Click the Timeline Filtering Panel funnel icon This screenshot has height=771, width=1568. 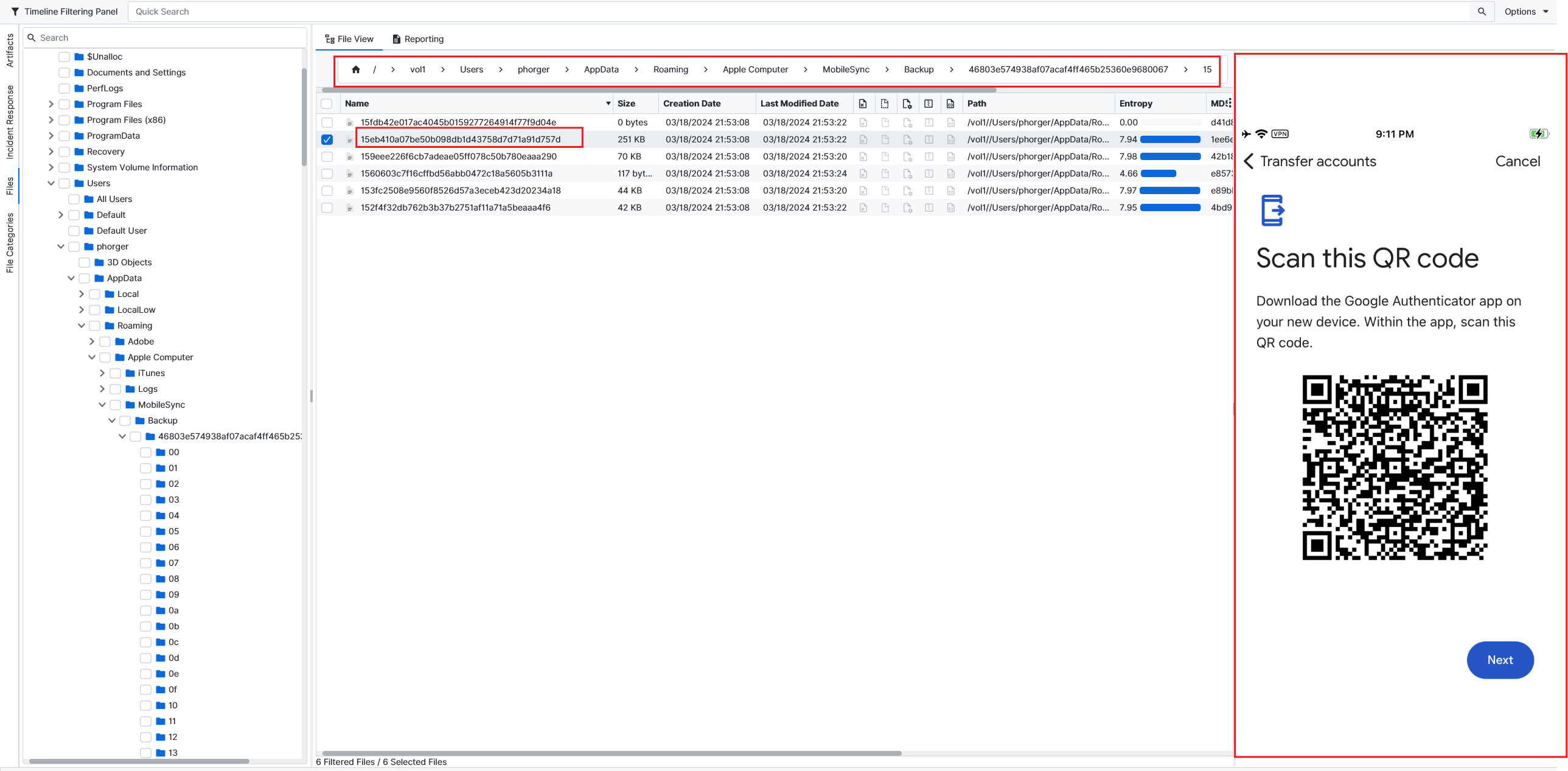click(x=15, y=12)
